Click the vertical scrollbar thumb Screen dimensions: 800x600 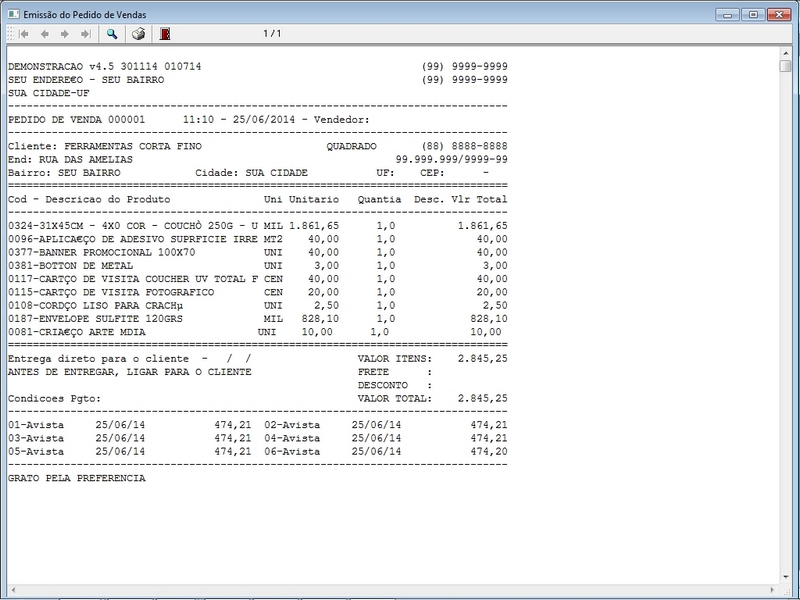(786, 66)
